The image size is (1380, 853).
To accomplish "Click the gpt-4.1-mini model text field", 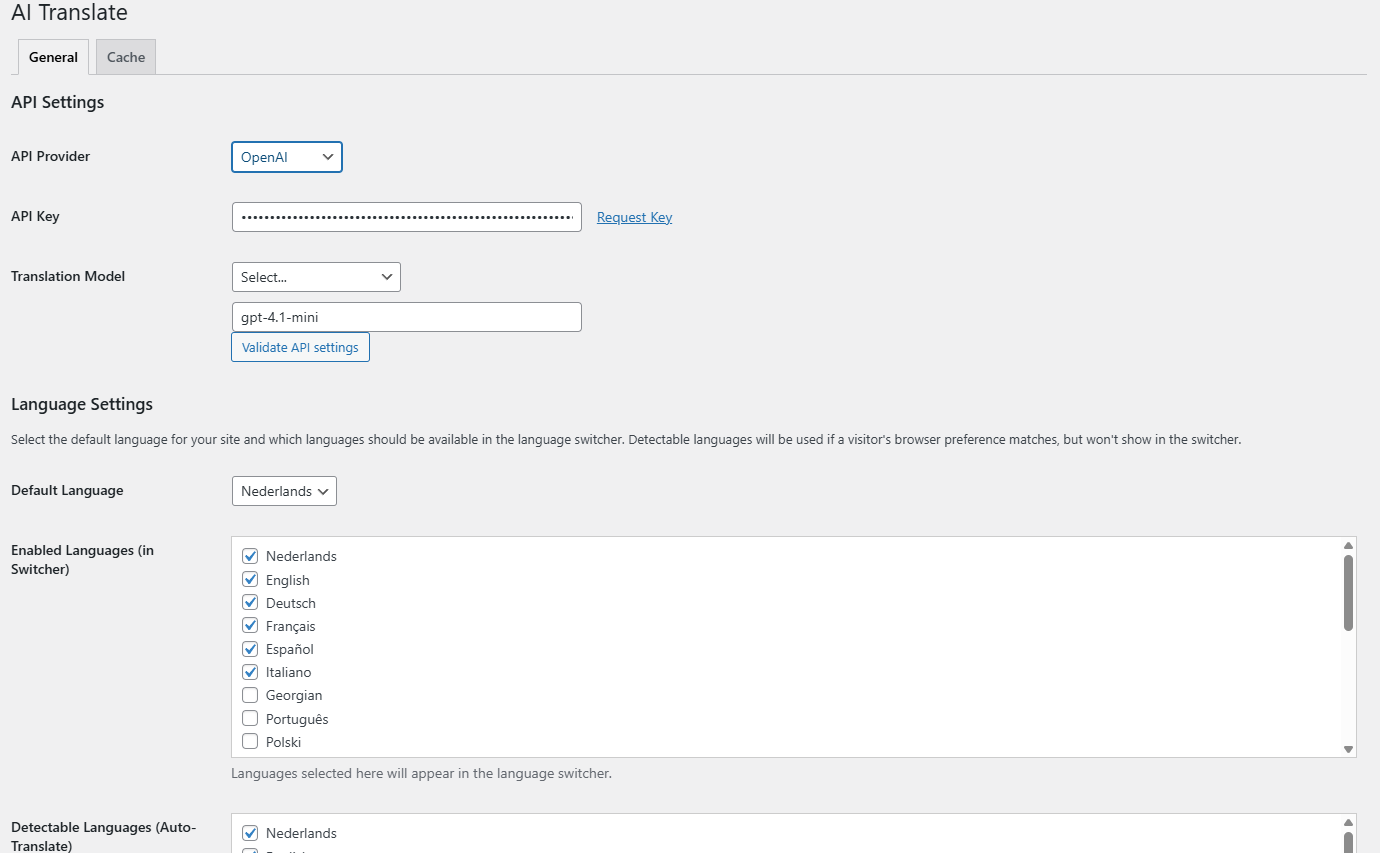I will [x=406, y=317].
